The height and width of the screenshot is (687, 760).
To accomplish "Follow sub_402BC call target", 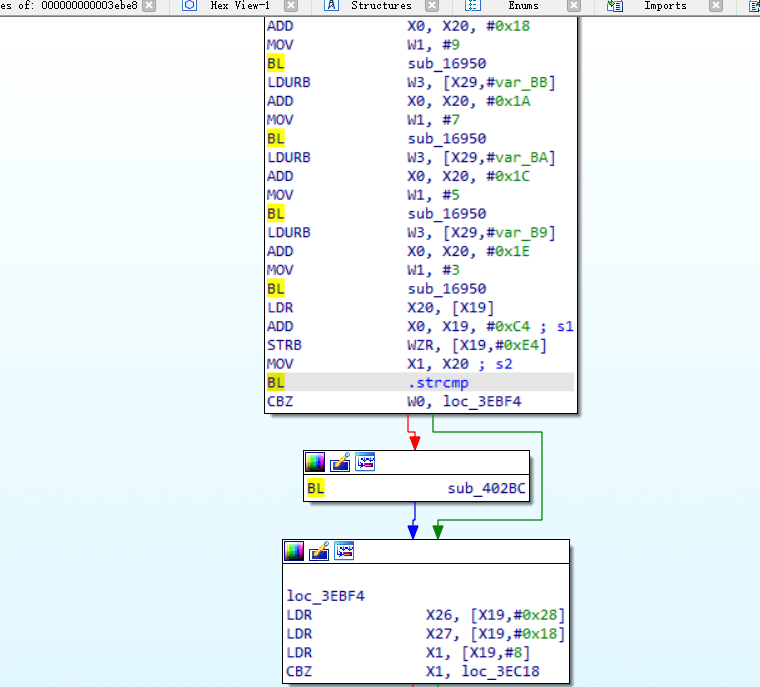I will click(x=486, y=488).
